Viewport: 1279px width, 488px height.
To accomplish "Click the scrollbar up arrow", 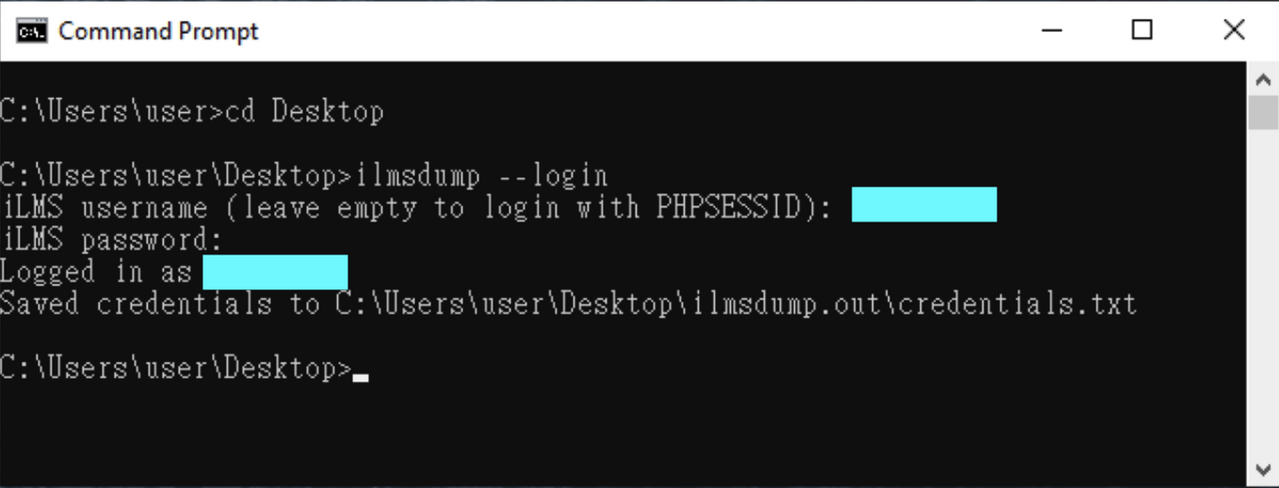I will point(1264,78).
